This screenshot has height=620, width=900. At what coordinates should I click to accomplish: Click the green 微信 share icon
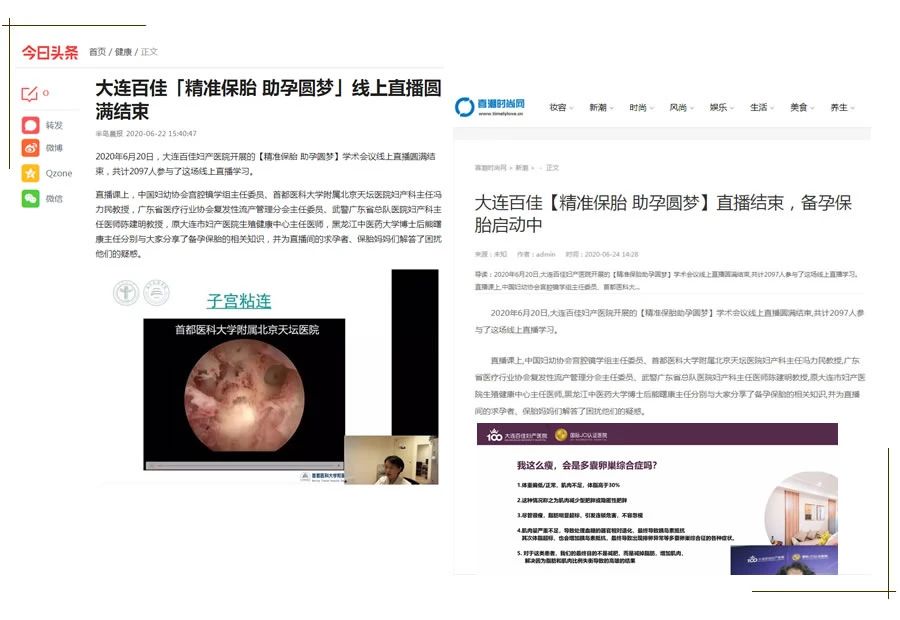coord(31,198)
